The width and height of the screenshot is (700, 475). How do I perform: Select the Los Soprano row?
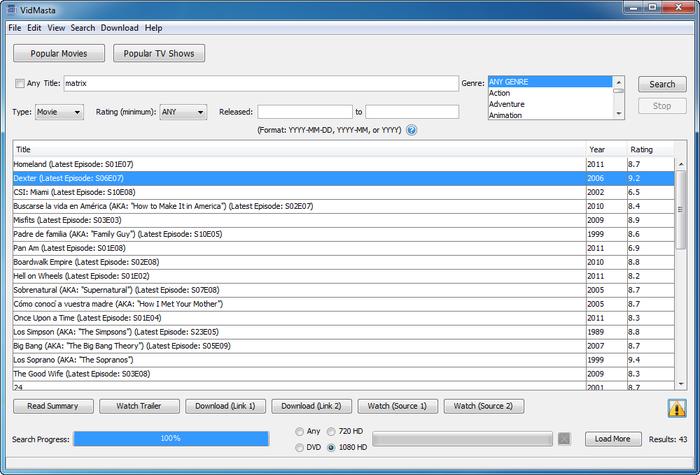pyautogui.click(x=344, y=360)
